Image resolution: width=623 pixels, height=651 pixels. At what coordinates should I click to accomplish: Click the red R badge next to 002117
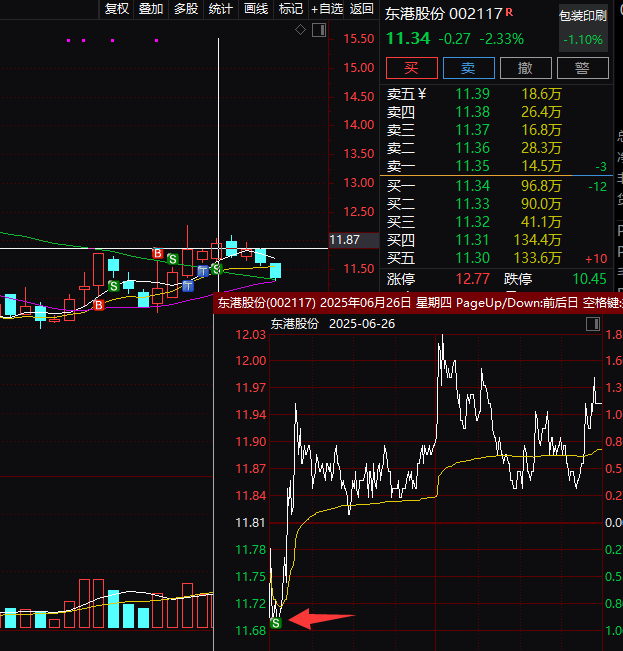click(509, 13)
